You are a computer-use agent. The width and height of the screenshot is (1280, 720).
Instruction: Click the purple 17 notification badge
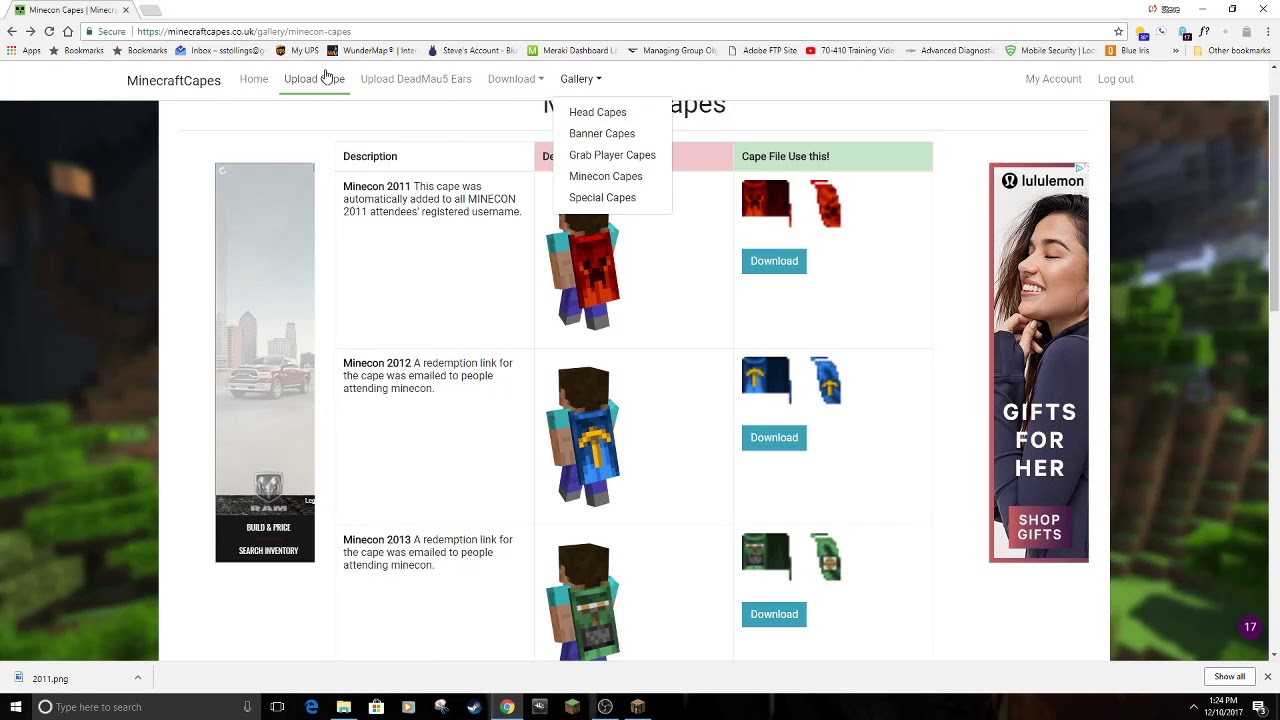(1250, 627)
